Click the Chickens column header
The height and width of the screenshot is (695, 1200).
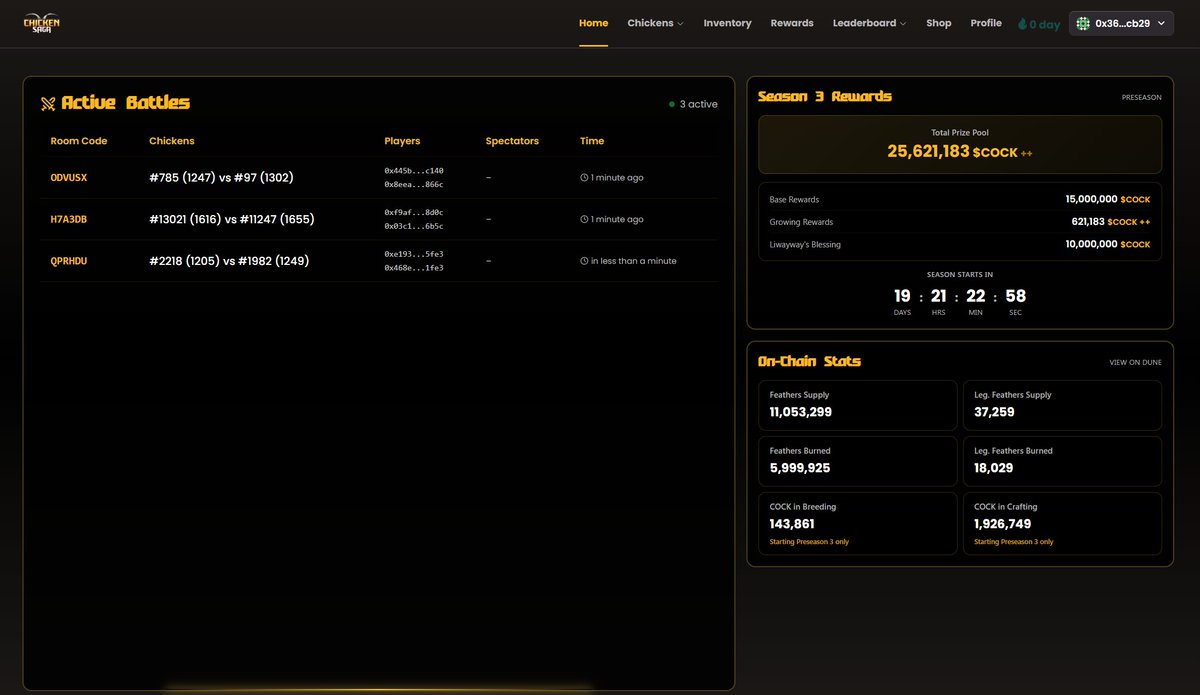172,141
